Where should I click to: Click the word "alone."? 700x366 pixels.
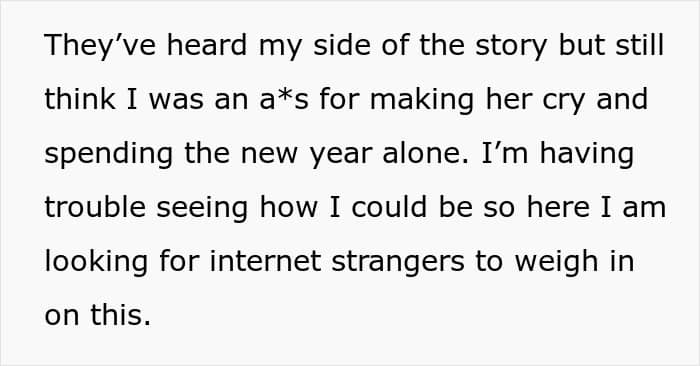click(426, 153)
